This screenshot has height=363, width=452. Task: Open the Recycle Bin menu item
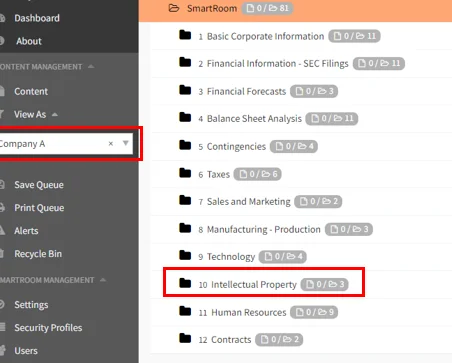38,254
